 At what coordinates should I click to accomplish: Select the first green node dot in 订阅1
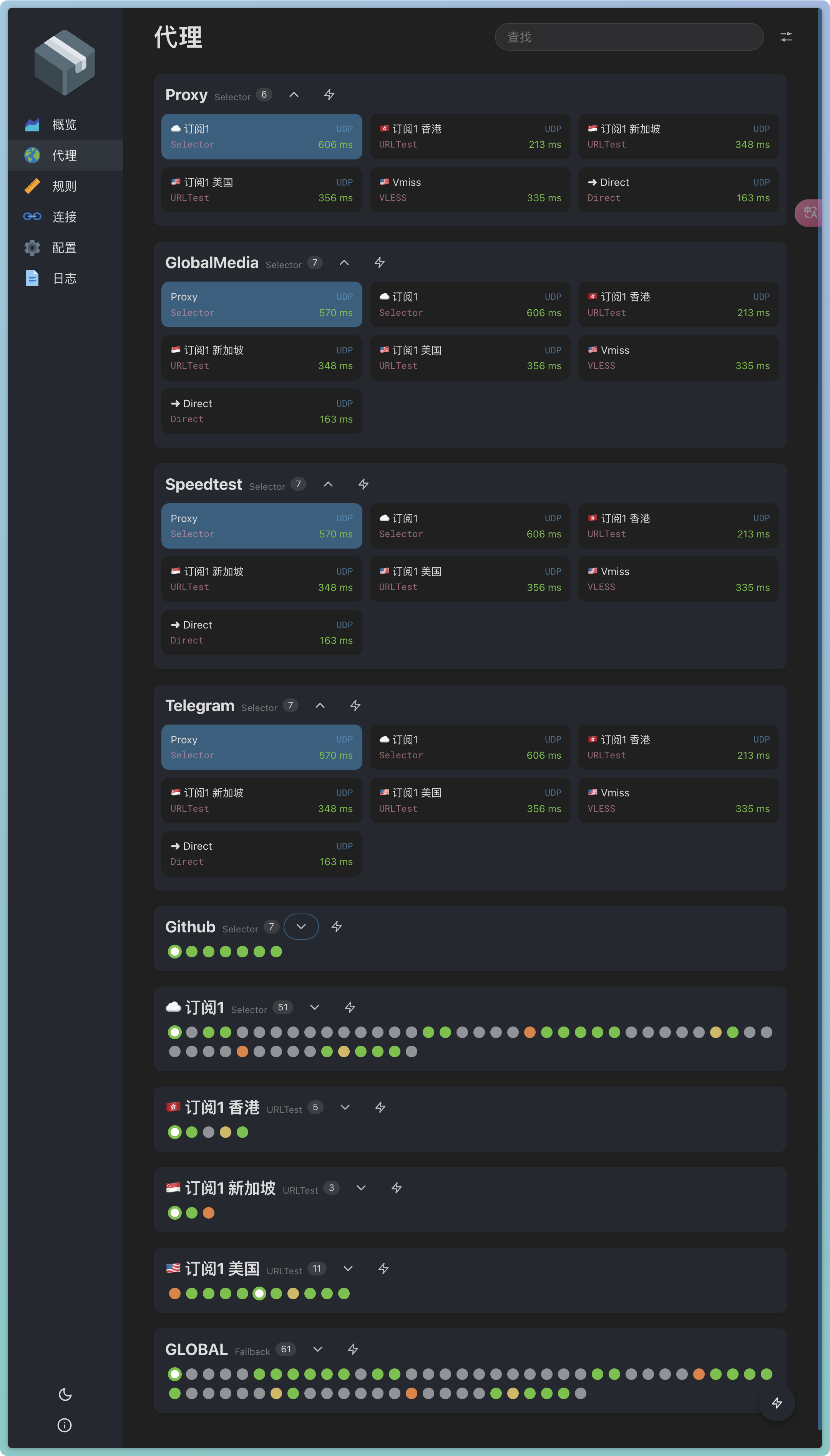click(174, 1031)
